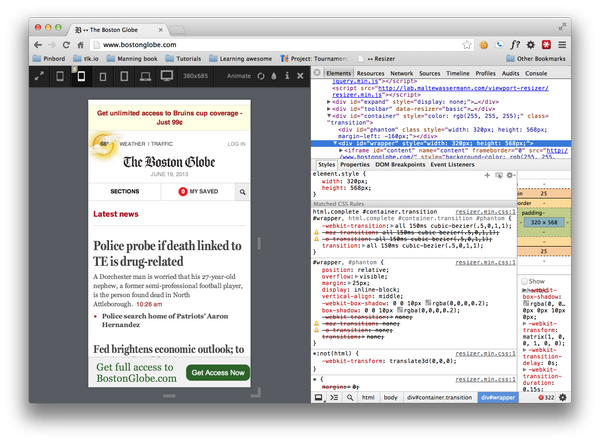Select the first smartphone preset in resizer toolbar
Viewport: 600px width, 443px height.
pyautogui.click(x=60, y=76)
